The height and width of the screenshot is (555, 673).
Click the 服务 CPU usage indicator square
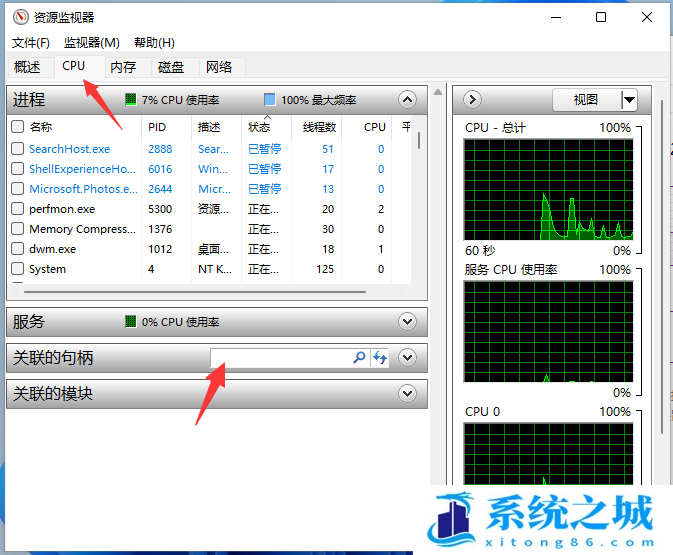[131, 322]
